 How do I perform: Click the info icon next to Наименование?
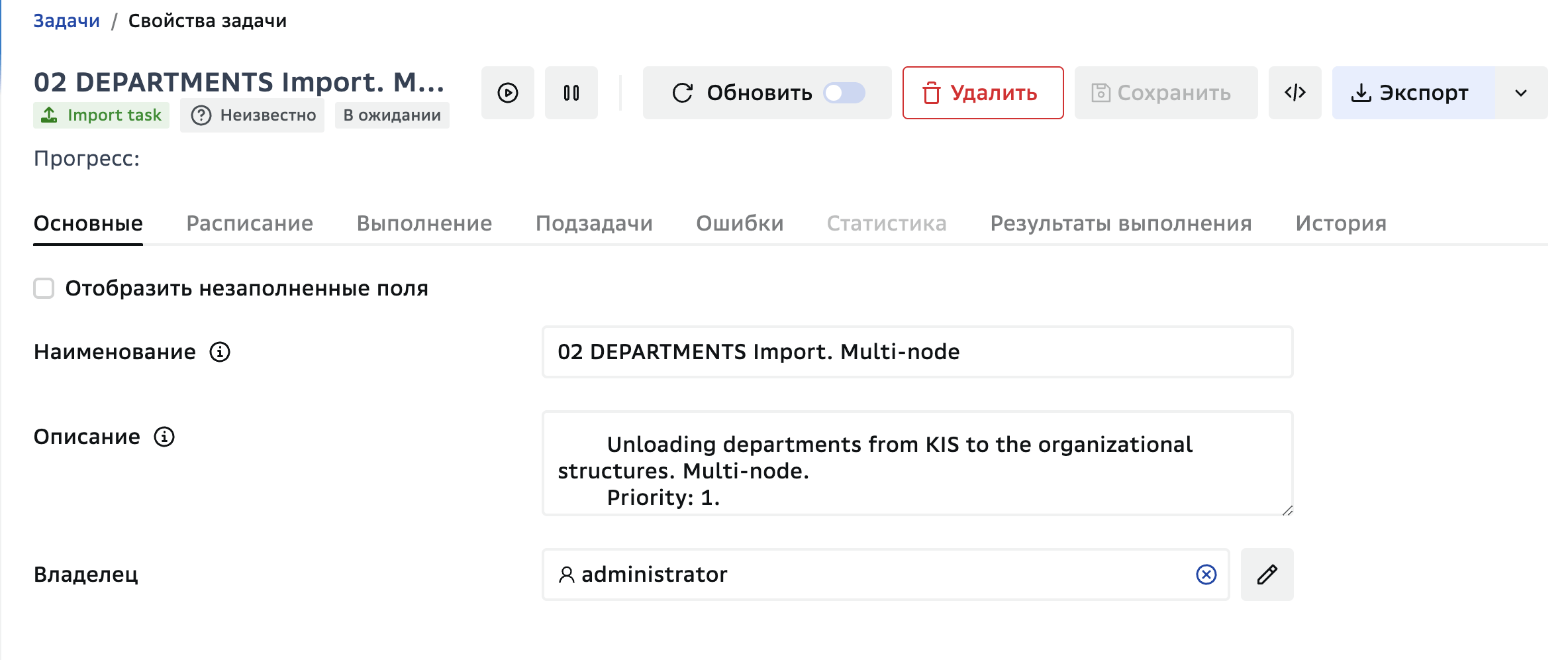point(220,352)
